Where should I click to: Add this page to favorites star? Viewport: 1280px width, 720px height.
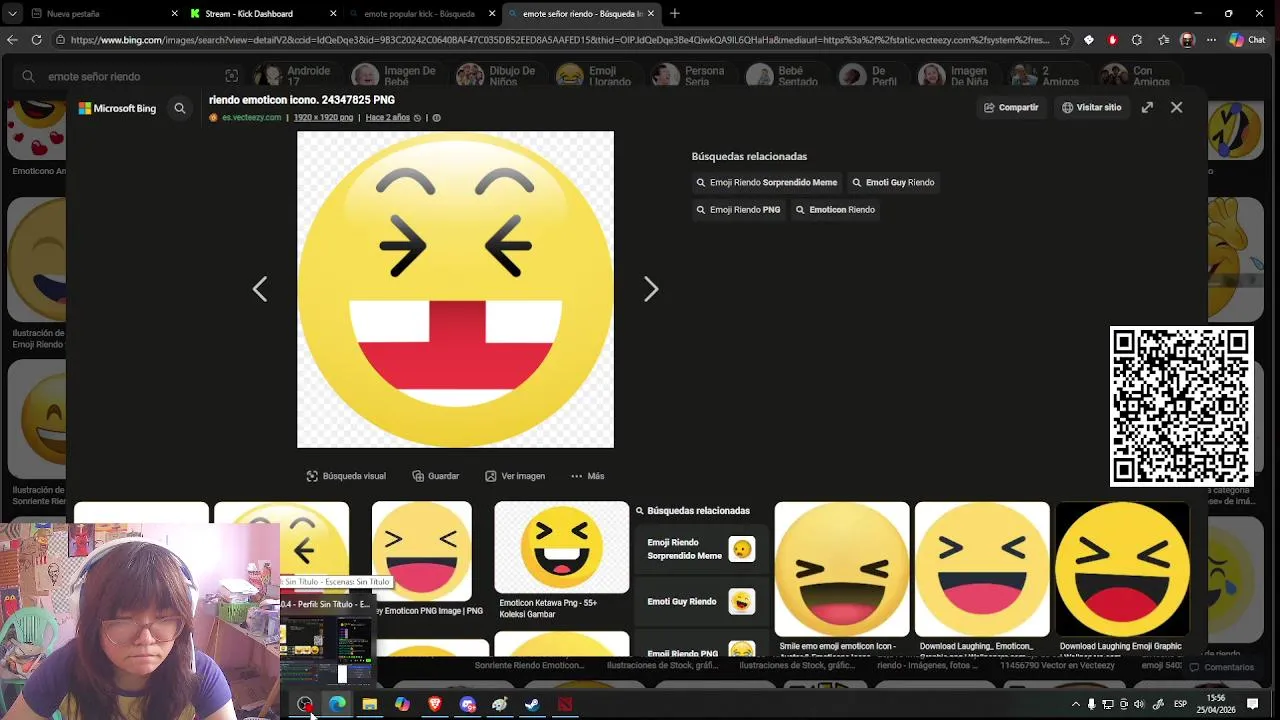1064,40
